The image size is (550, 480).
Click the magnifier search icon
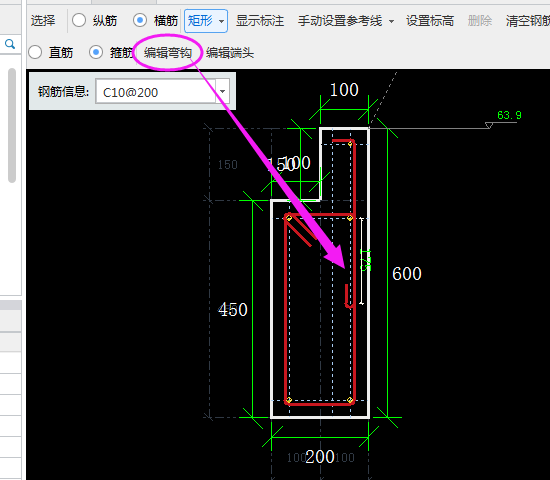(10, 44)
